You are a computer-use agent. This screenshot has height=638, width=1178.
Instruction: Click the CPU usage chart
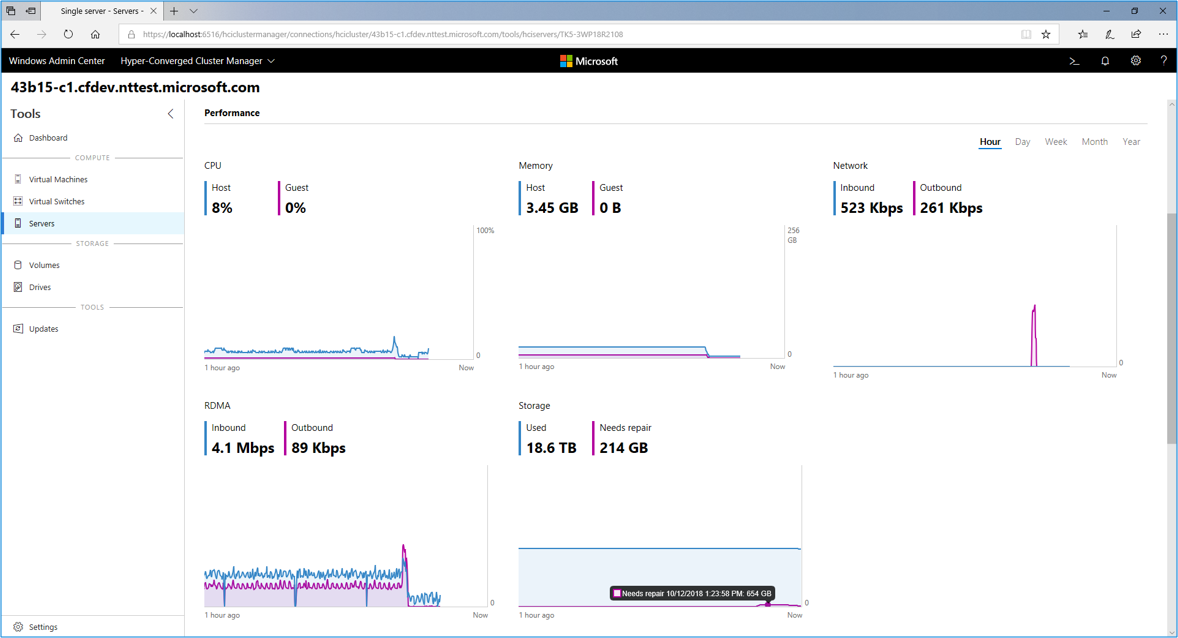coord(339,293)
